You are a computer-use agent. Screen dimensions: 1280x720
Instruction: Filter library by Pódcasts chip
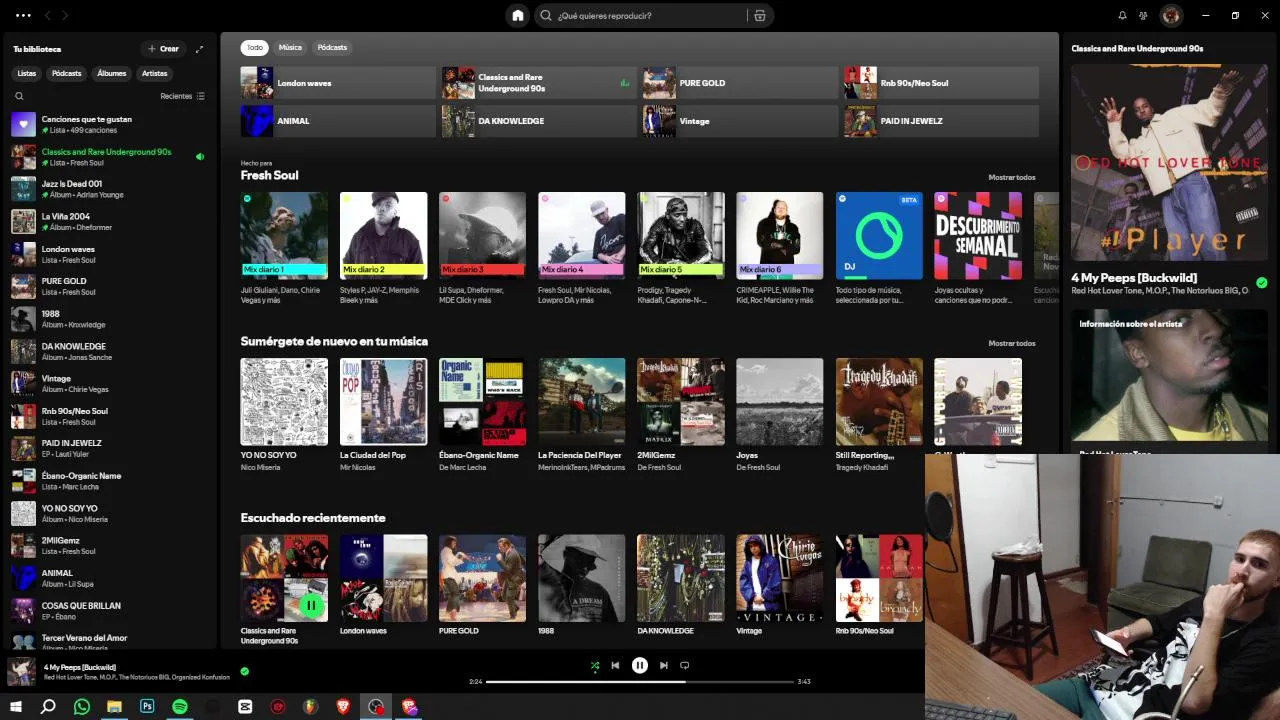(x=67, y=73)
